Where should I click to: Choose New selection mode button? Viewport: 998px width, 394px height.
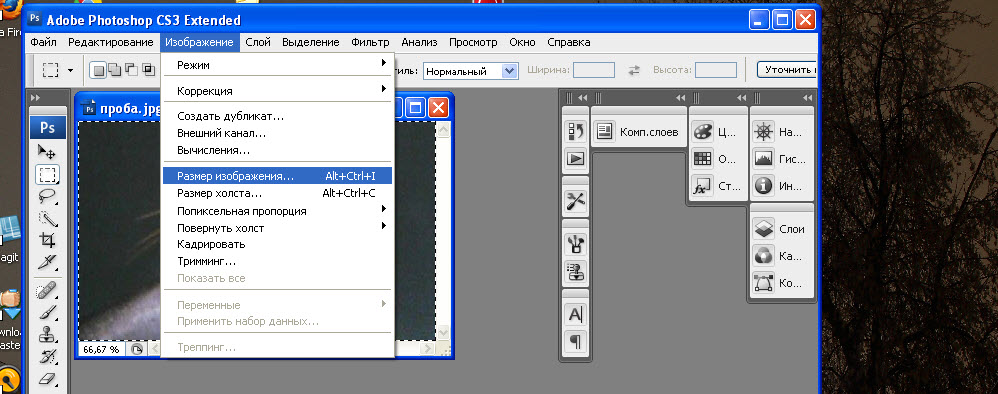[99, 70]
